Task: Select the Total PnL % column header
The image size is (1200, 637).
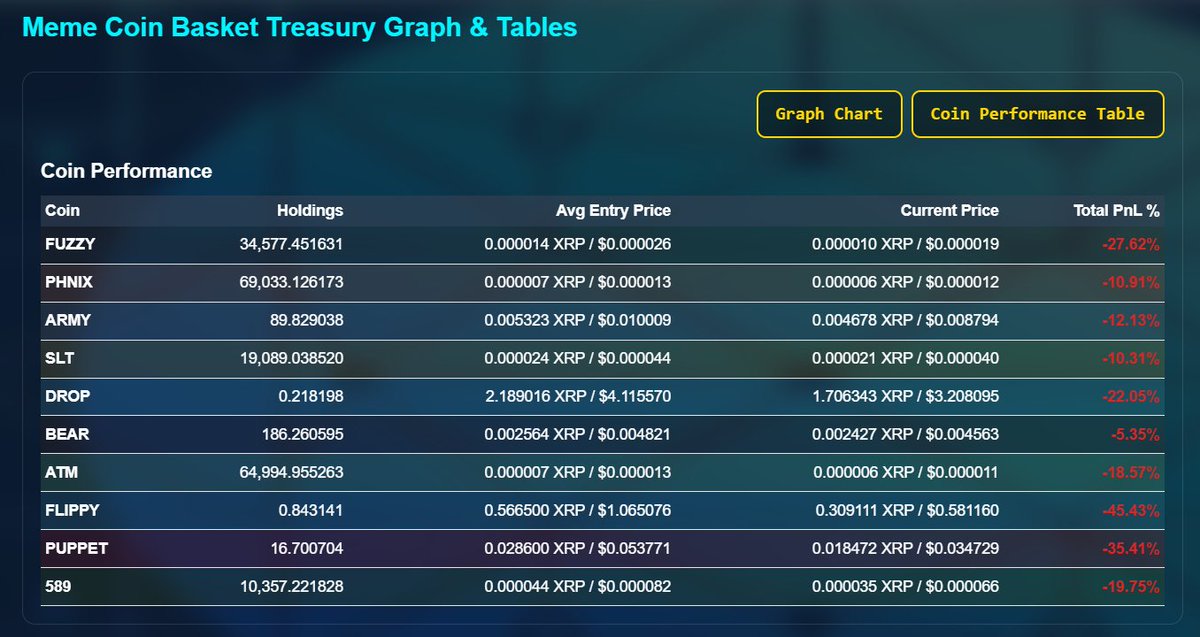Action: (1117, 210)
